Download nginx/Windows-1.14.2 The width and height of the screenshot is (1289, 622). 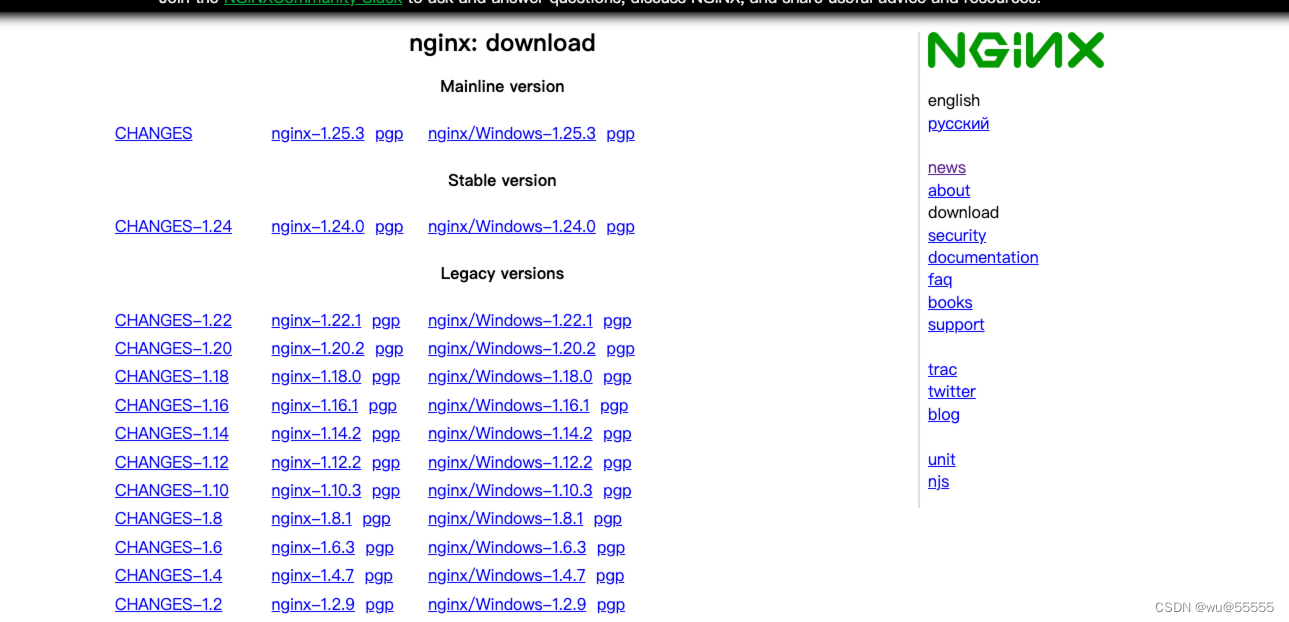tap(510, 433)
